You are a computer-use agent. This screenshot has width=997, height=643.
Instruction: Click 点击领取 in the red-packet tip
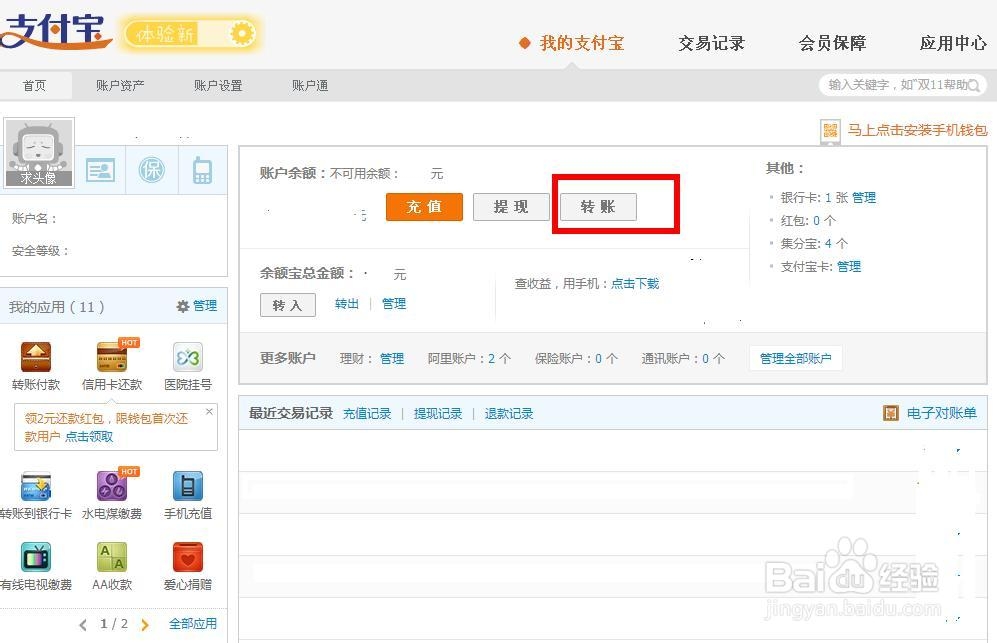89,436
